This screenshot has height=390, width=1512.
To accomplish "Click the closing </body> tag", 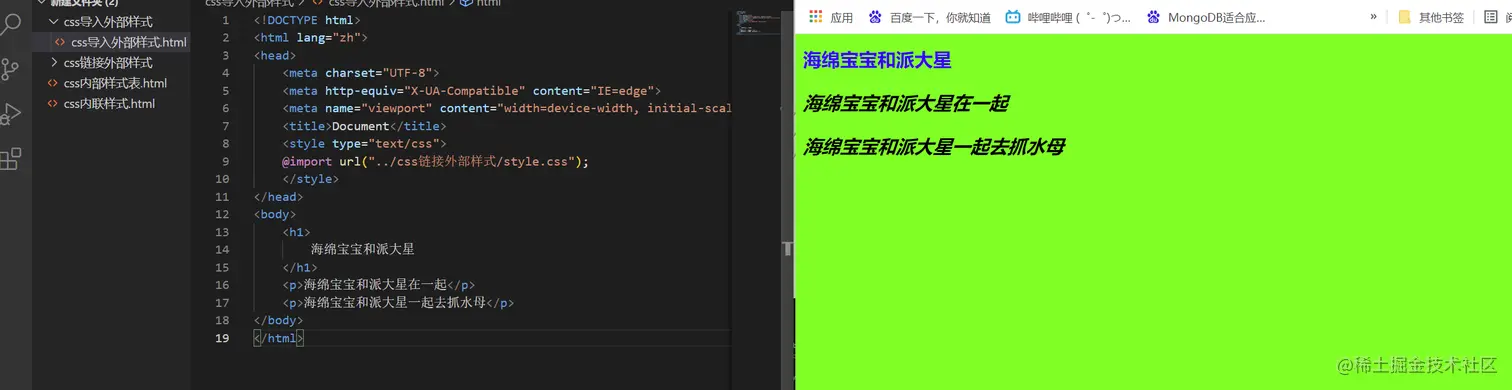I will point(278,320).
